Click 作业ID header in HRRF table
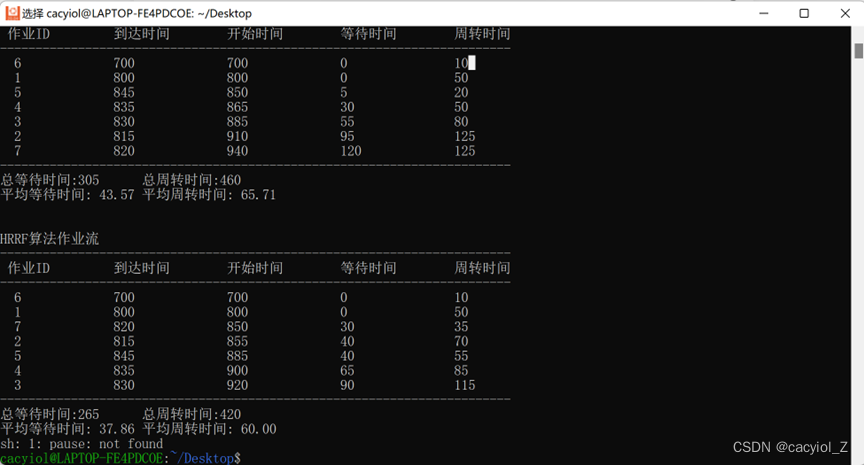864x465 pixels. click(29, 268)
